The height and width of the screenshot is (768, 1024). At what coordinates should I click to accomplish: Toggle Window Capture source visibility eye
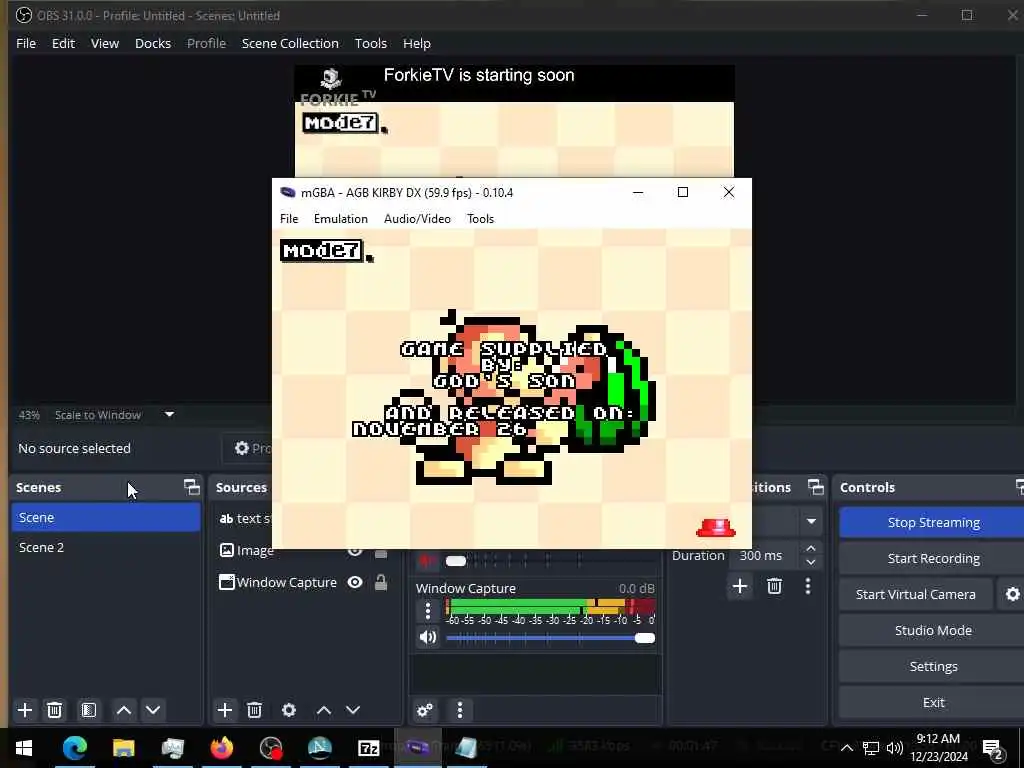pos(355,582)
